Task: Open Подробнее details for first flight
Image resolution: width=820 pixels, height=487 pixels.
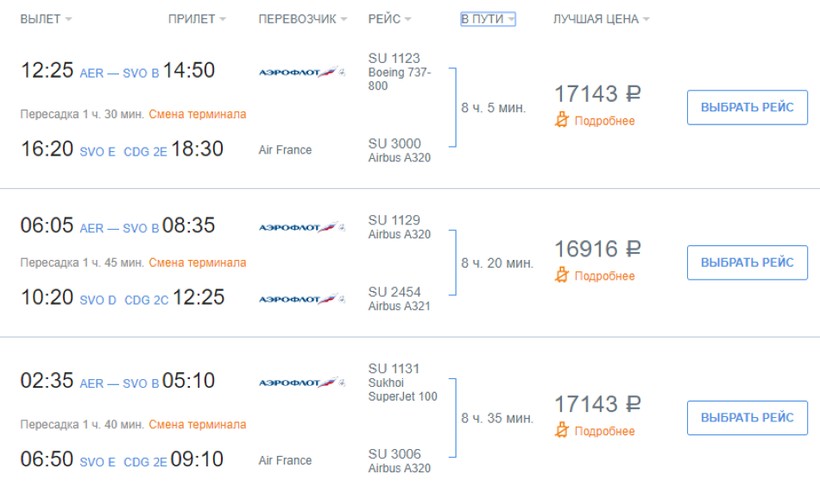Action: 604,121
